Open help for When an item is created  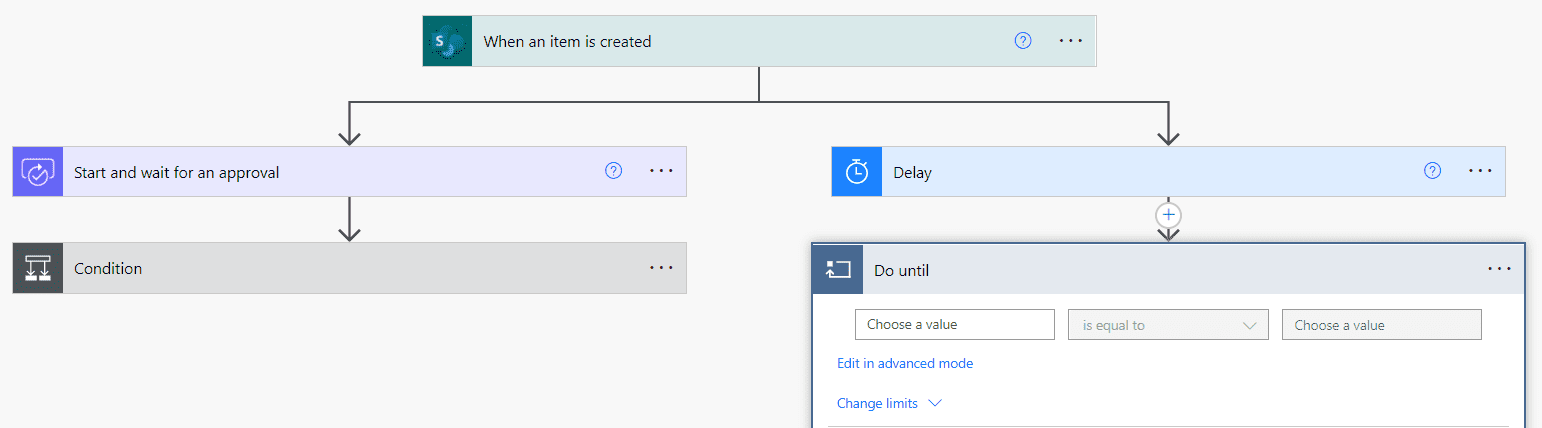pos(1023,41)
